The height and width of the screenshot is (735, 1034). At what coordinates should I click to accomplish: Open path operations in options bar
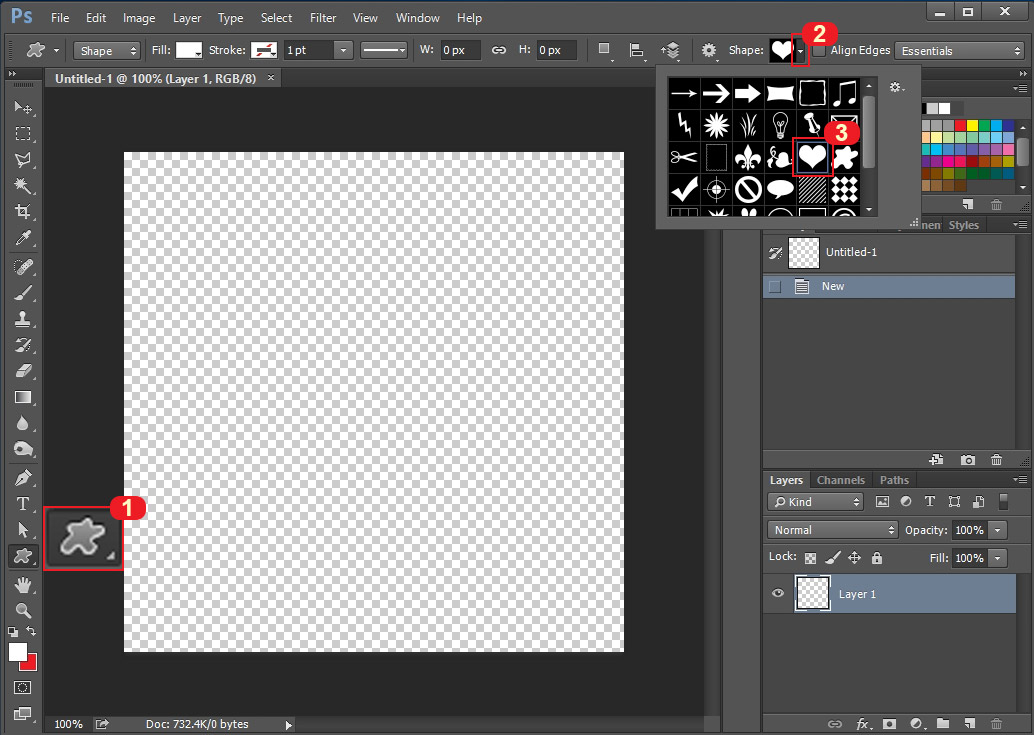[604, 50]
